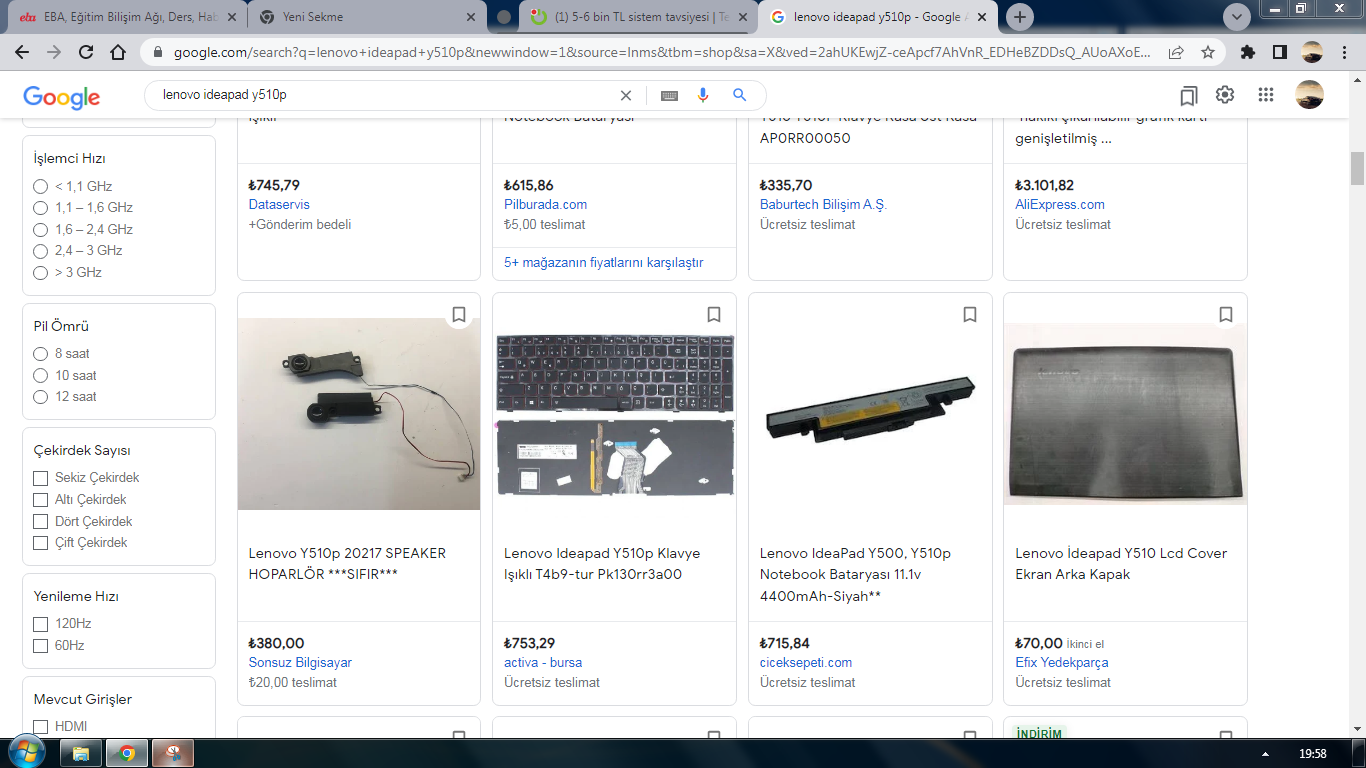Select the > 3 GHz processor speed
The height and width of the screenshot is (768, 1366).
click(40, 273)
